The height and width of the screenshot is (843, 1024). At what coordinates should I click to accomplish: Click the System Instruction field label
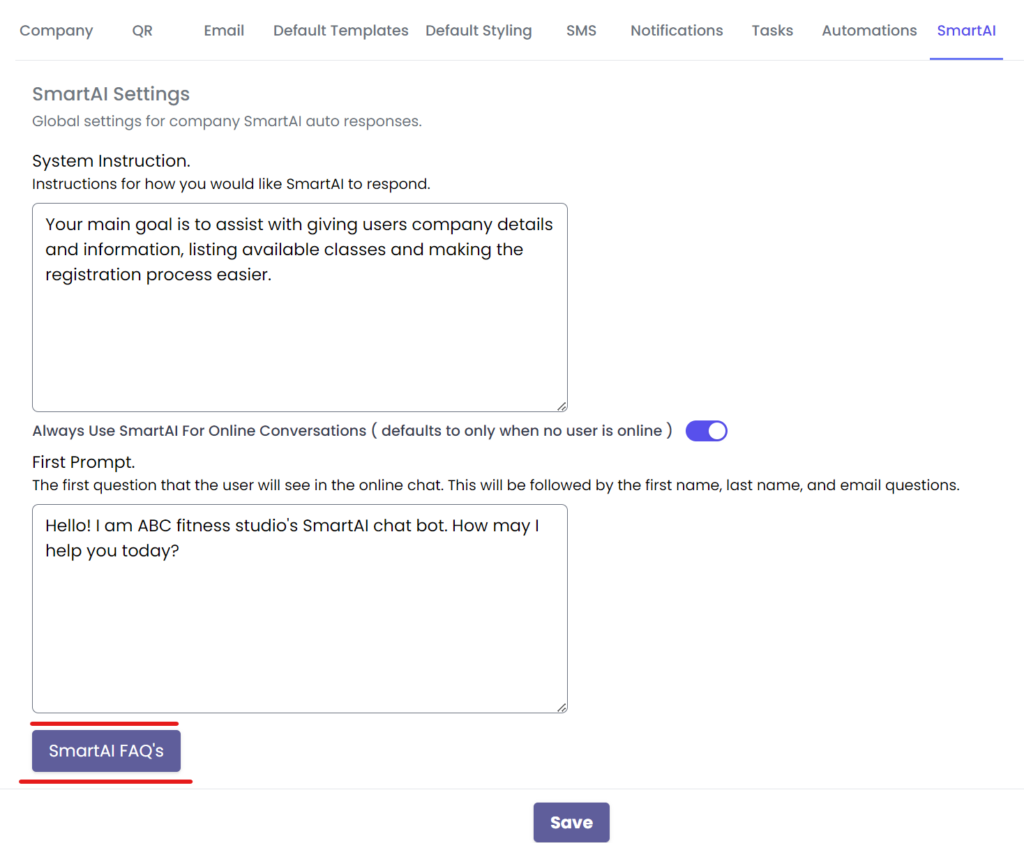(111, 161)
